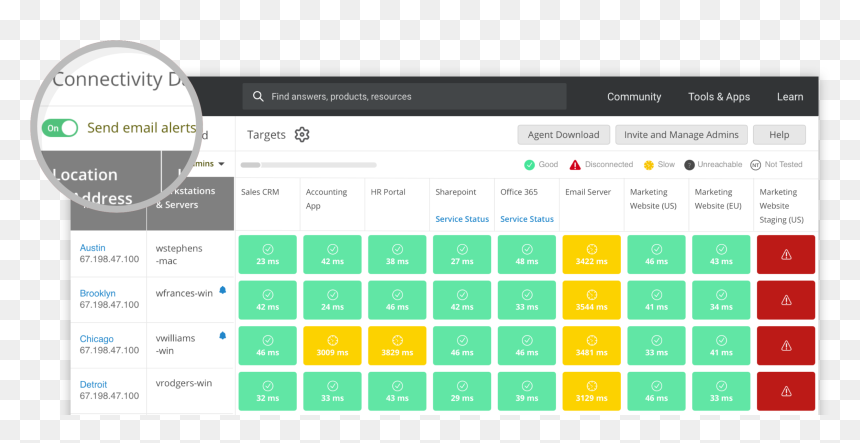This screenshot has width=860, height=443.
Task: Open the Chicago location link
Action: [97, 339]
